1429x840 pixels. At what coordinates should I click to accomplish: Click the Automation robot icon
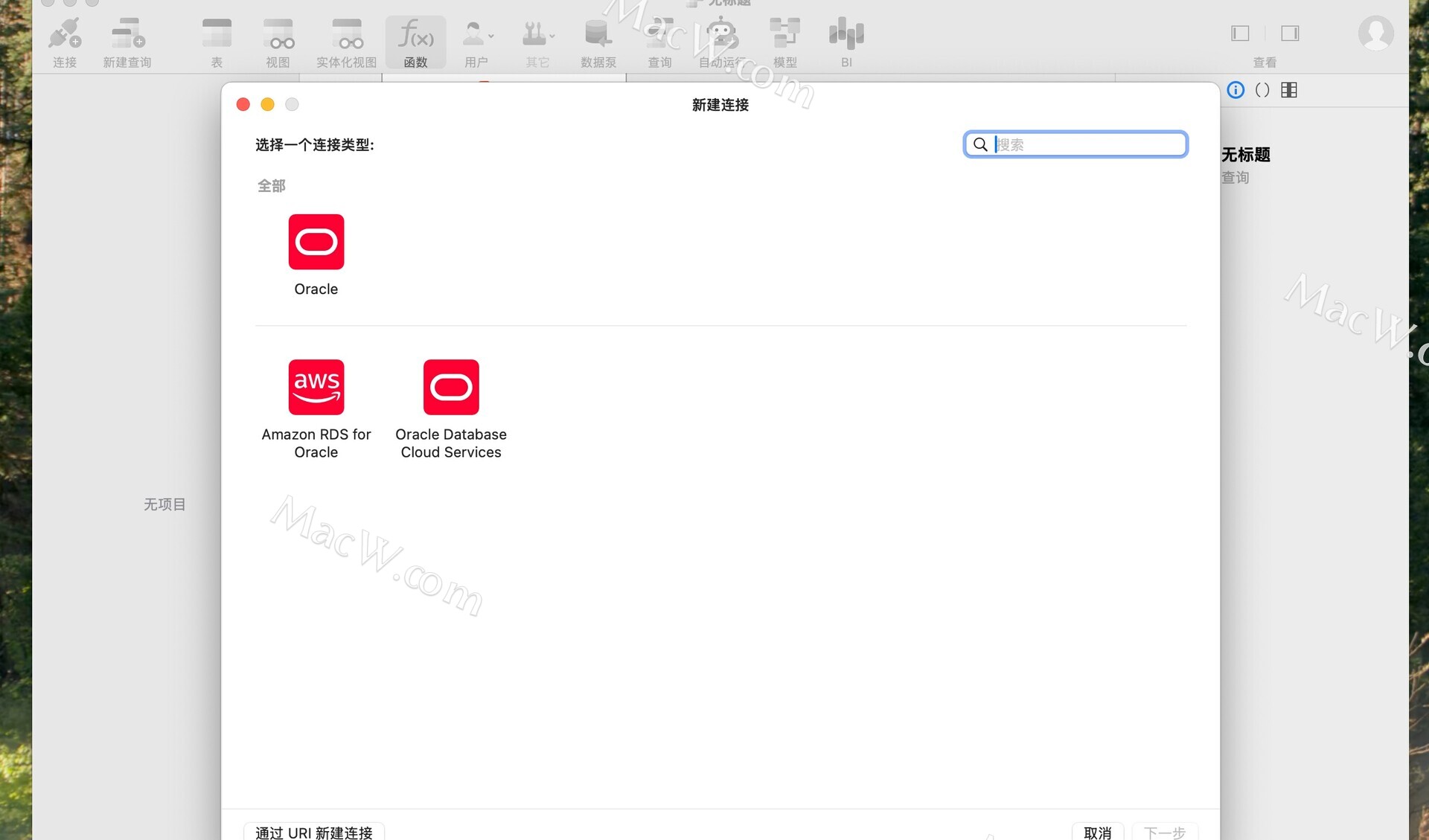pos(721,34)
